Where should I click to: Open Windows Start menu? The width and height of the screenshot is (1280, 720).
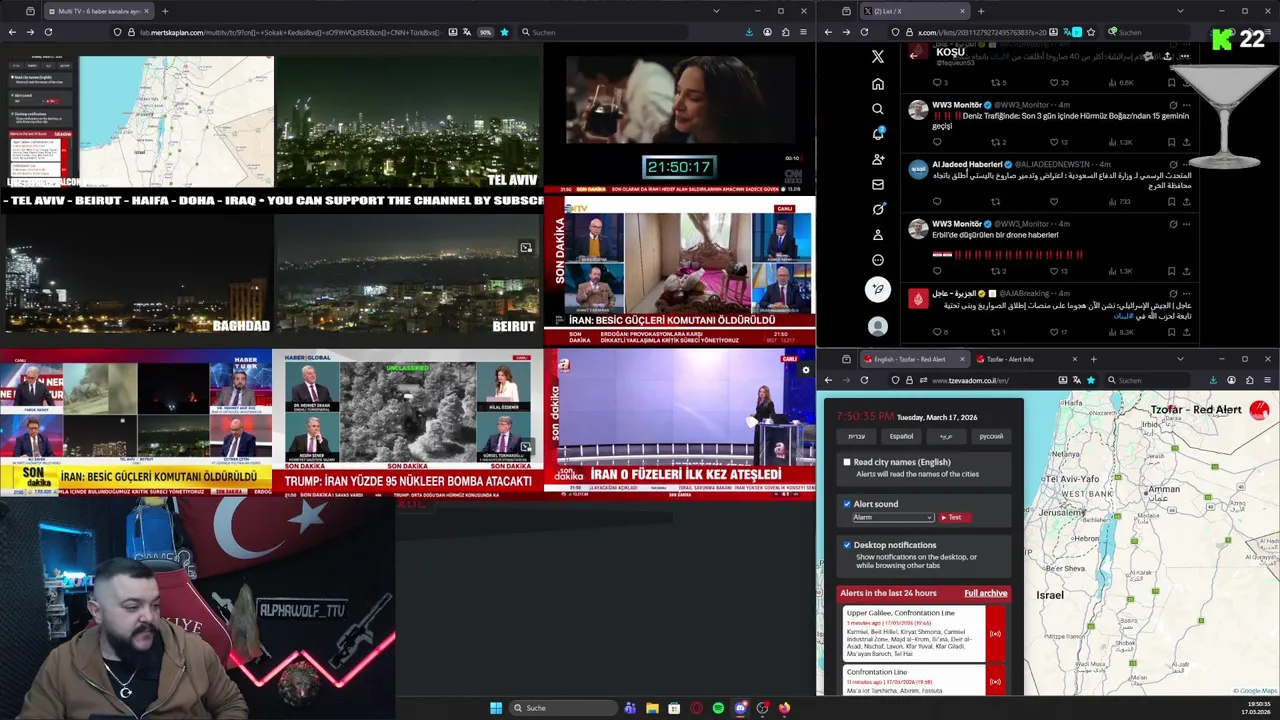496,708
